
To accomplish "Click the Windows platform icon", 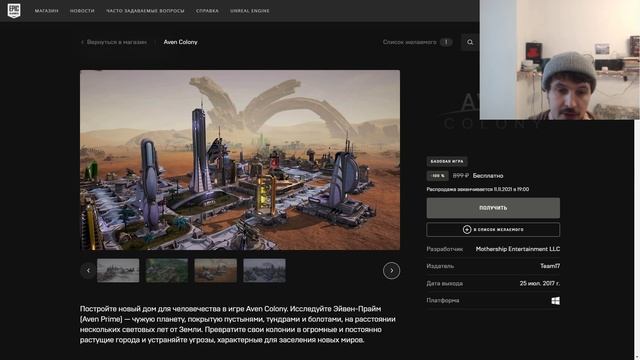I will tap(556, 301).
